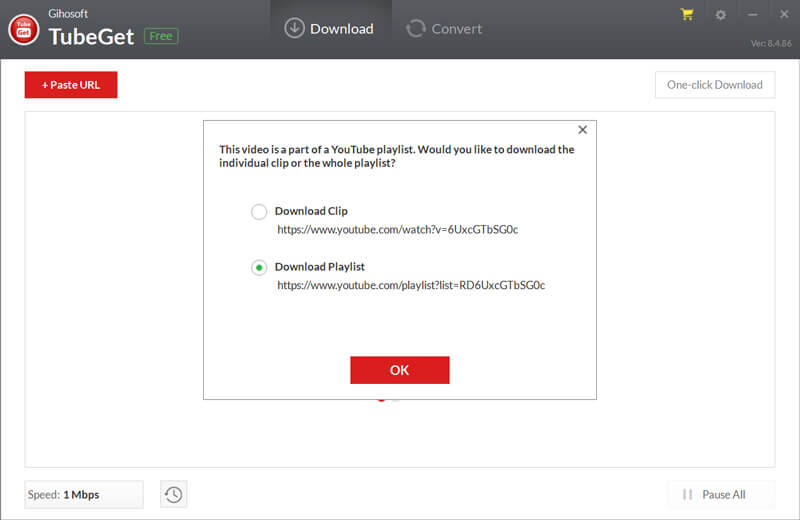Image resolution: width=800 pixels, height=520 pixels.
Task: Select the Download Clip radio button
Action: pyautogui.click(x=259, y=211)
